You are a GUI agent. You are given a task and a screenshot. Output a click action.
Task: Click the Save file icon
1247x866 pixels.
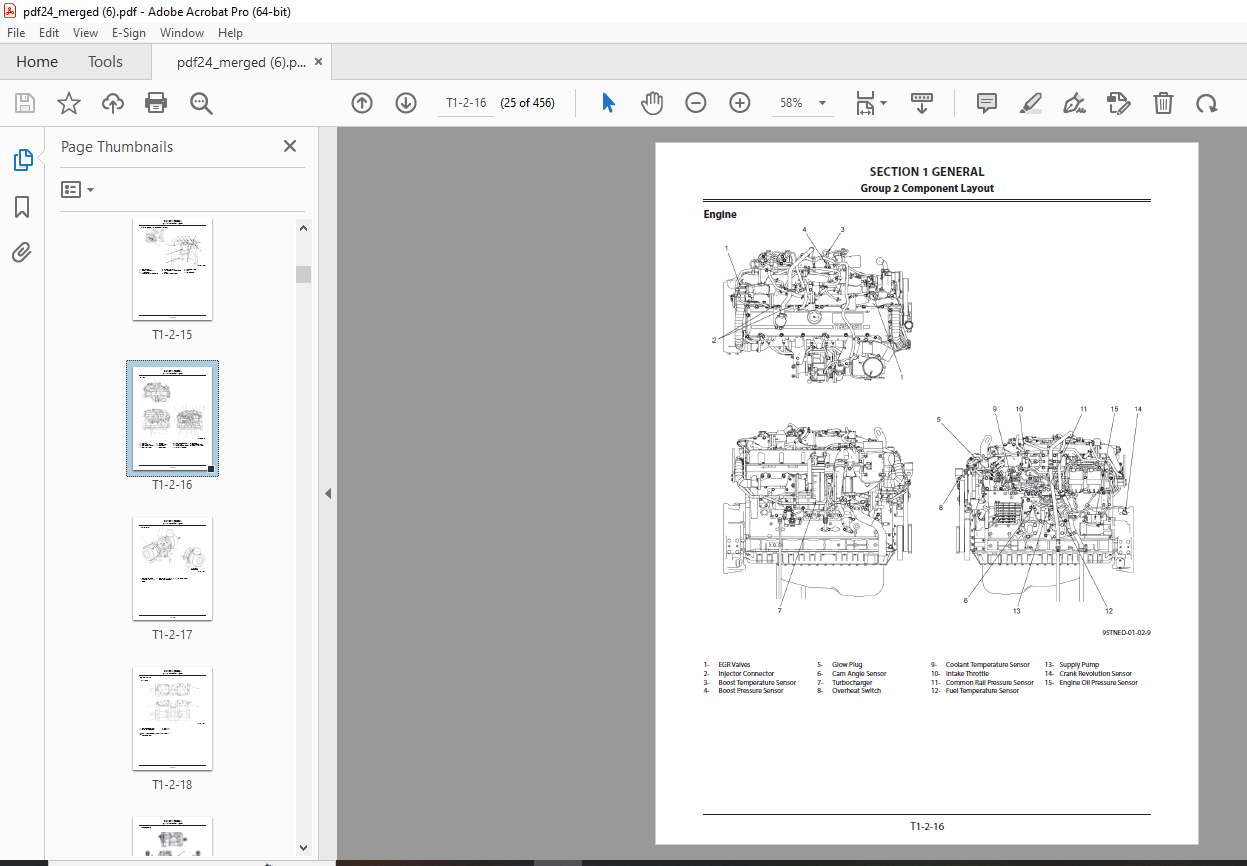point(25,103)
